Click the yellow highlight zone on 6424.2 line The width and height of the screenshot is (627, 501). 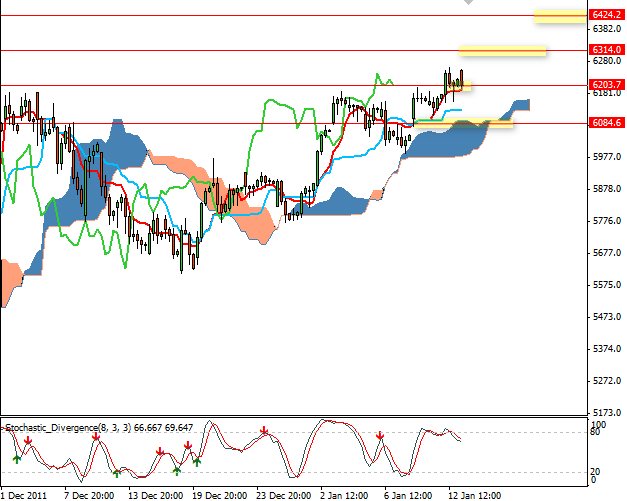click(559, 15)
